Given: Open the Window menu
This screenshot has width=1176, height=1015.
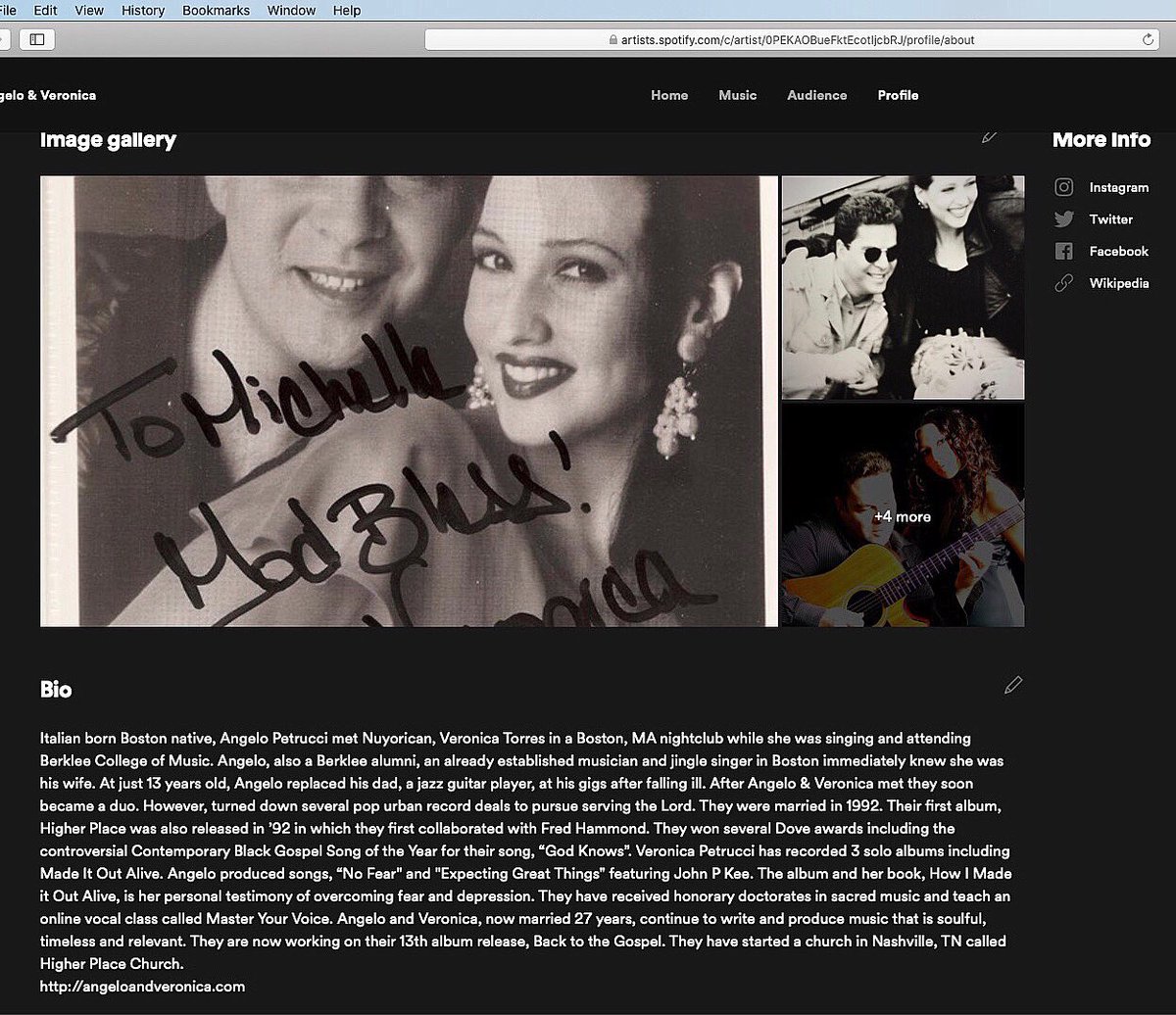Looking at the screenshot, I should coord(291,10).
